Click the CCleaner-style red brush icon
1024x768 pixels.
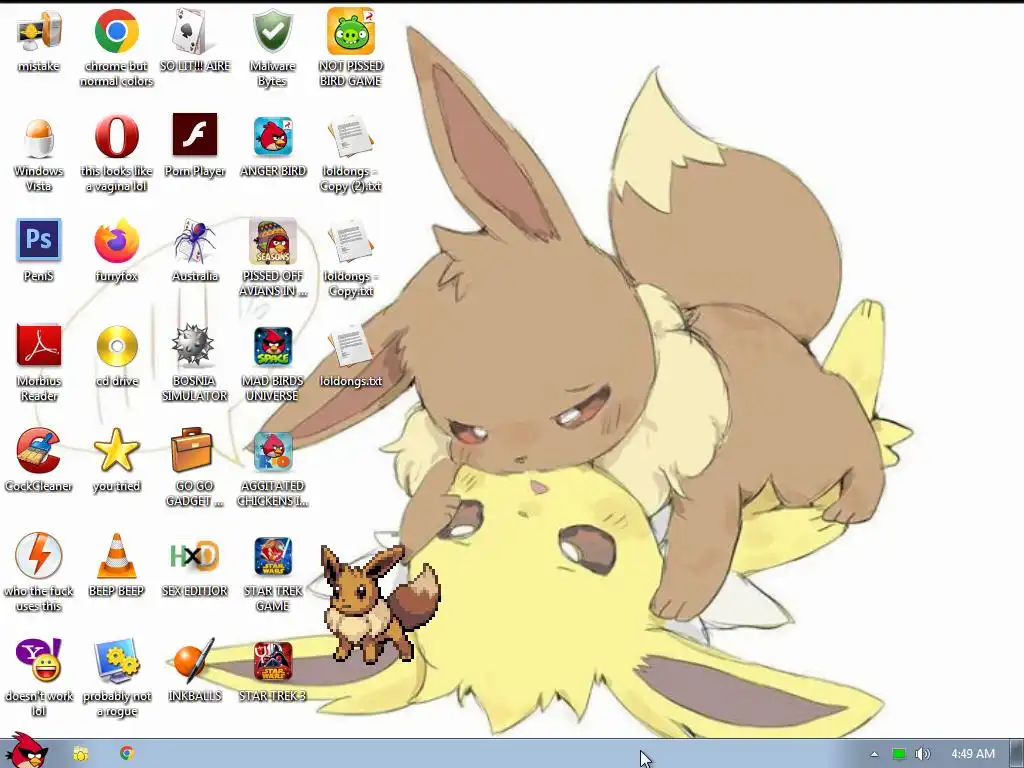(39, 451)
